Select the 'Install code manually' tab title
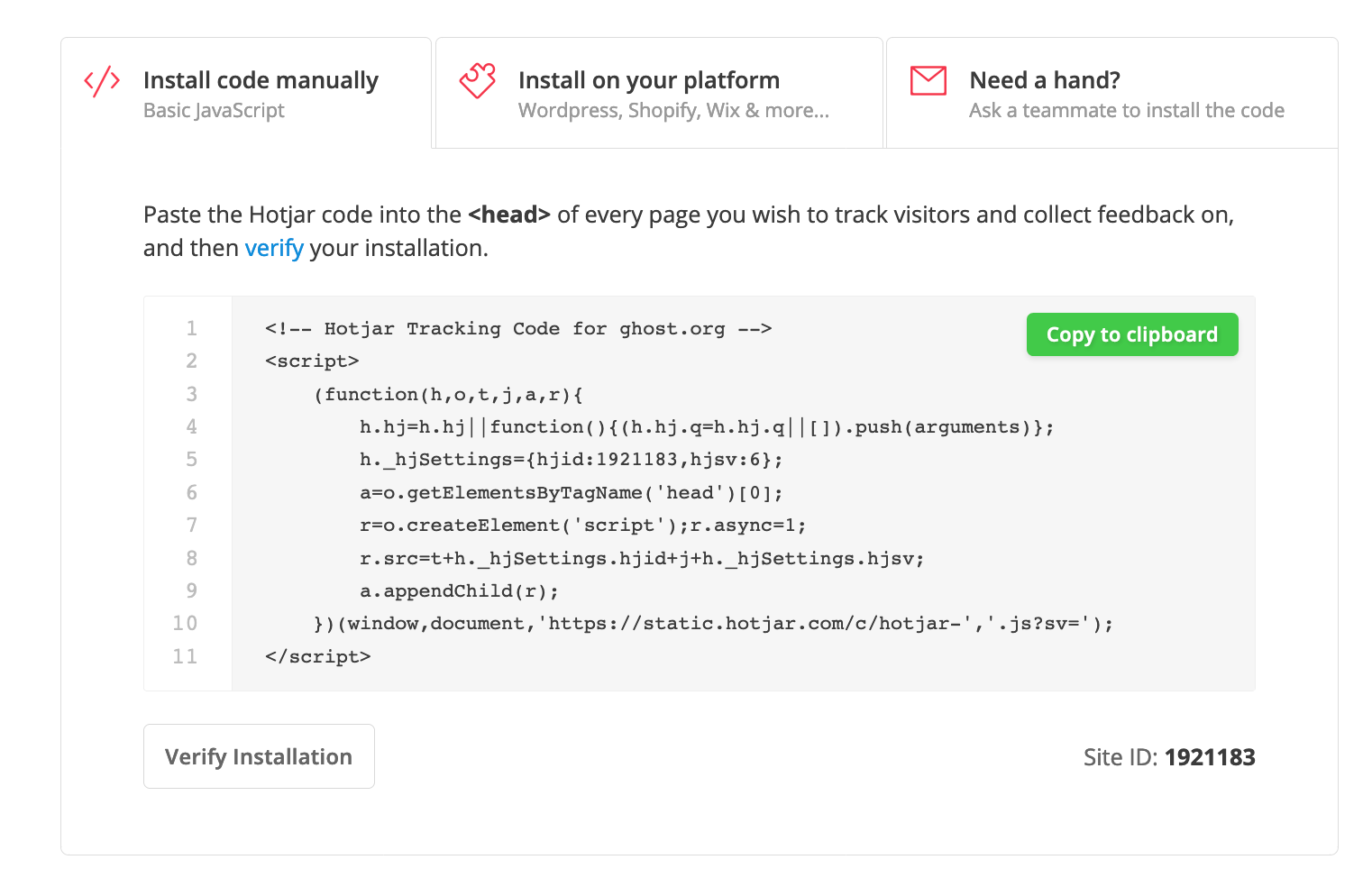Screen dimensions: 1372x878 pos(261,80)
